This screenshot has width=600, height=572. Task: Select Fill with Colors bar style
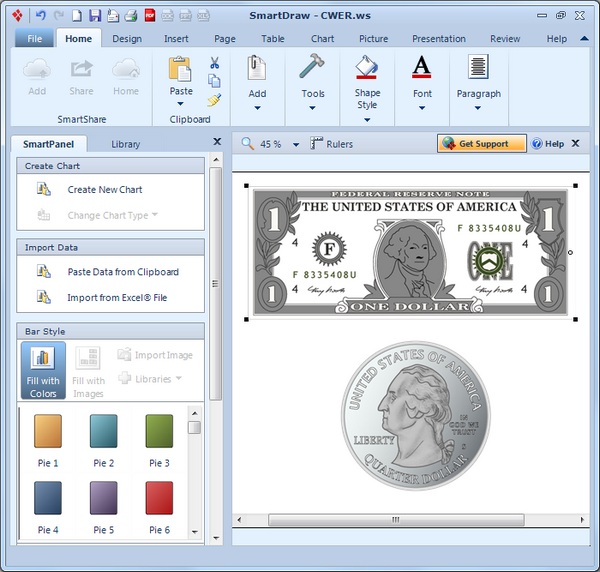[43, 370]
